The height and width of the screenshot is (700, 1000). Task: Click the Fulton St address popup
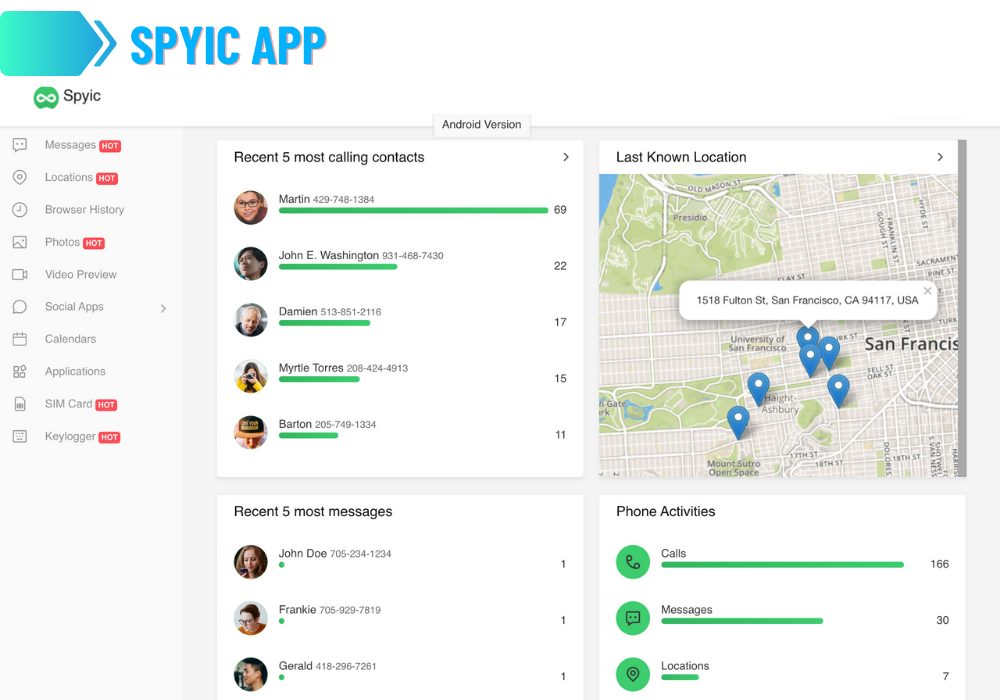tap(808, 299)
